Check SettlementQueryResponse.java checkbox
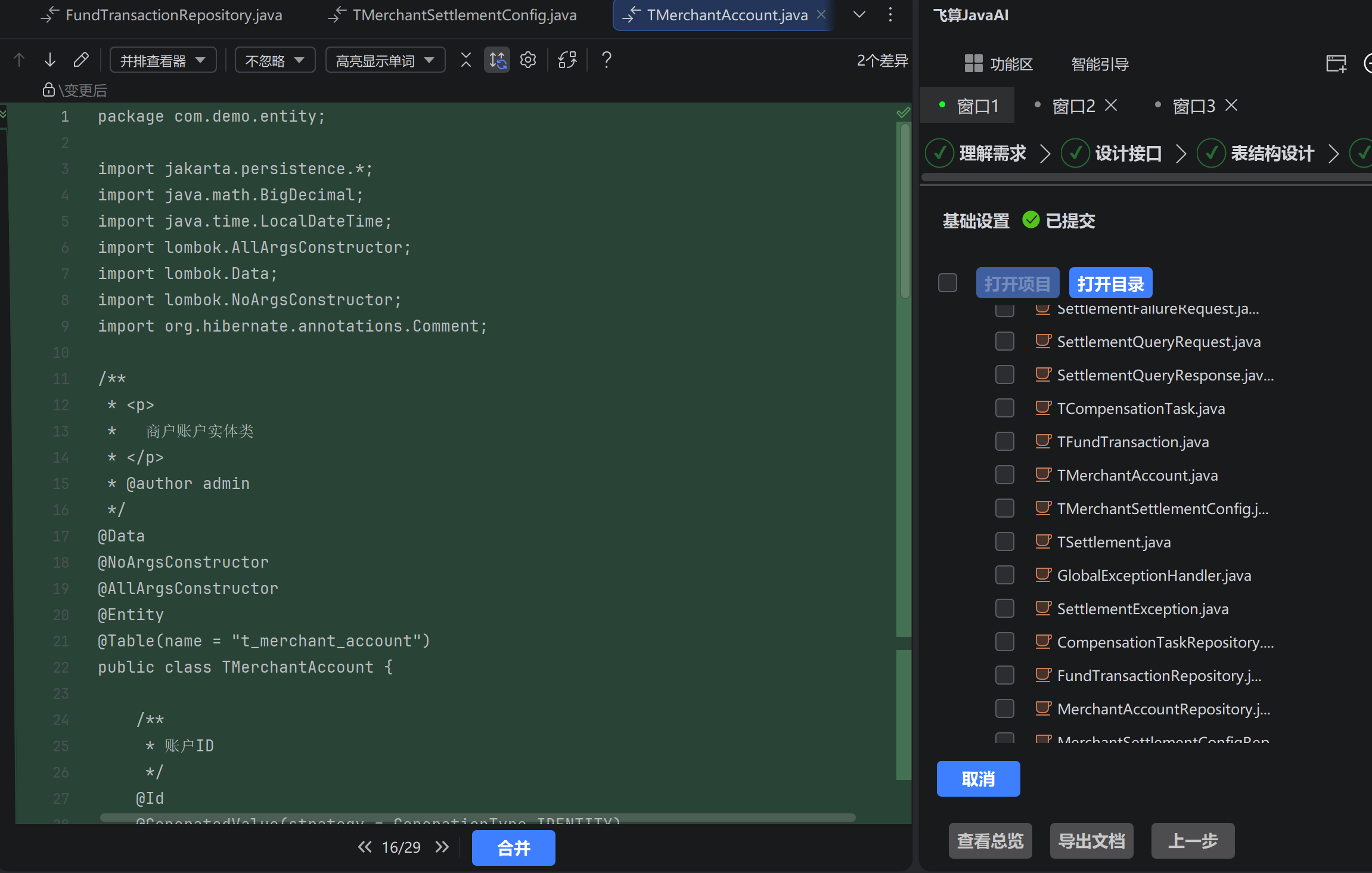Screen dimensions: 1372x873 [x=1005, y=374]
